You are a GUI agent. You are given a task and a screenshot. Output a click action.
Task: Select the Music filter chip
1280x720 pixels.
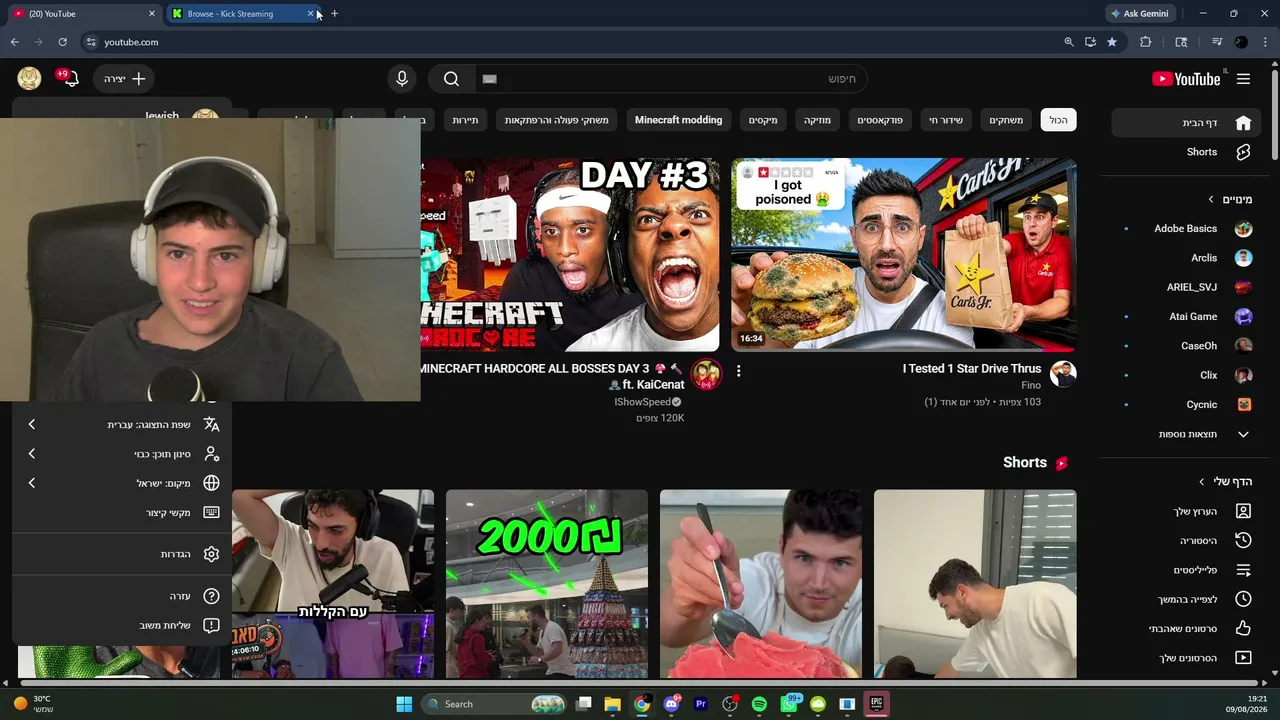coord(817,120)
